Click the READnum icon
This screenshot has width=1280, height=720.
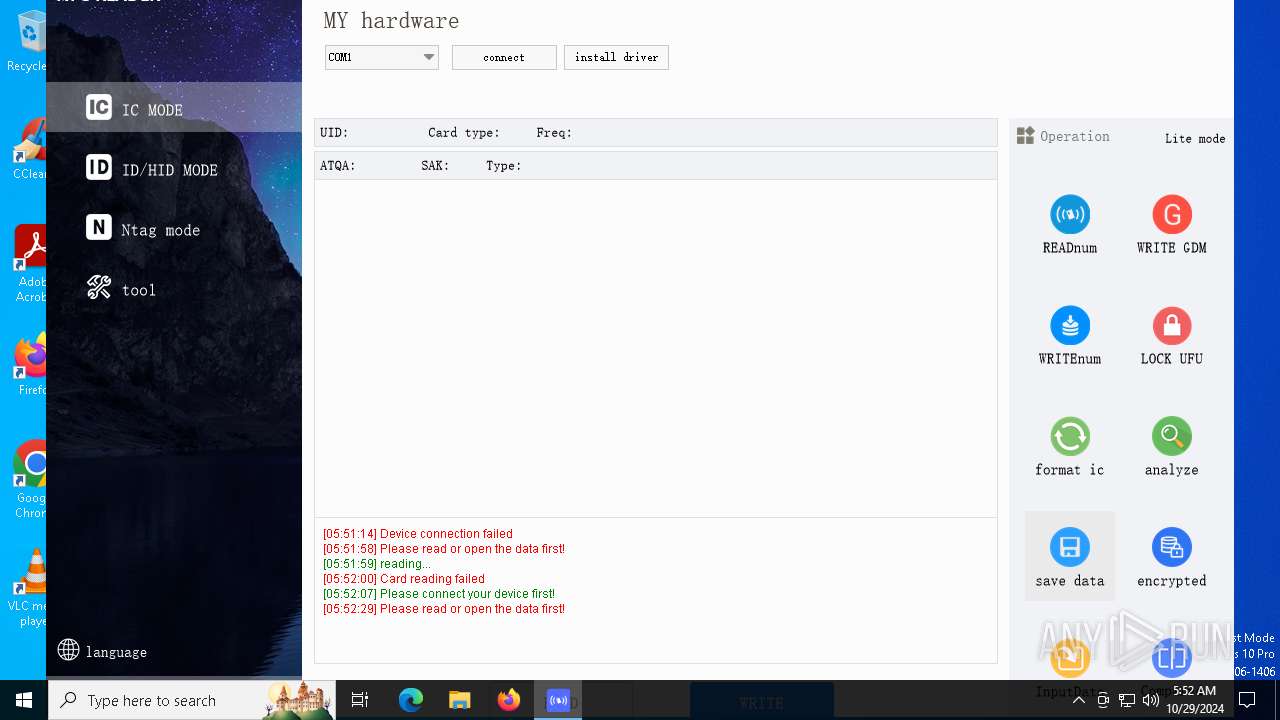pyautogui.click(x=1070, y=215)
